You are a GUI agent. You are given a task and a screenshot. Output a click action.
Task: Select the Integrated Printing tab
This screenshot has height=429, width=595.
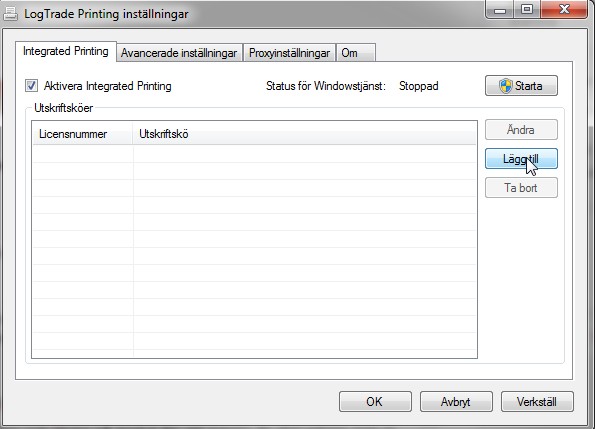pos(66,52)
